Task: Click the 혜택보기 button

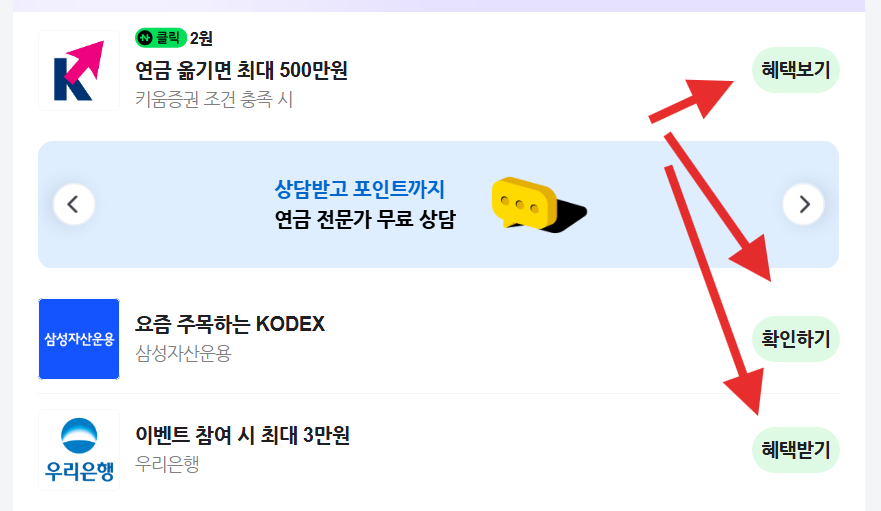Action: (796, 70)
